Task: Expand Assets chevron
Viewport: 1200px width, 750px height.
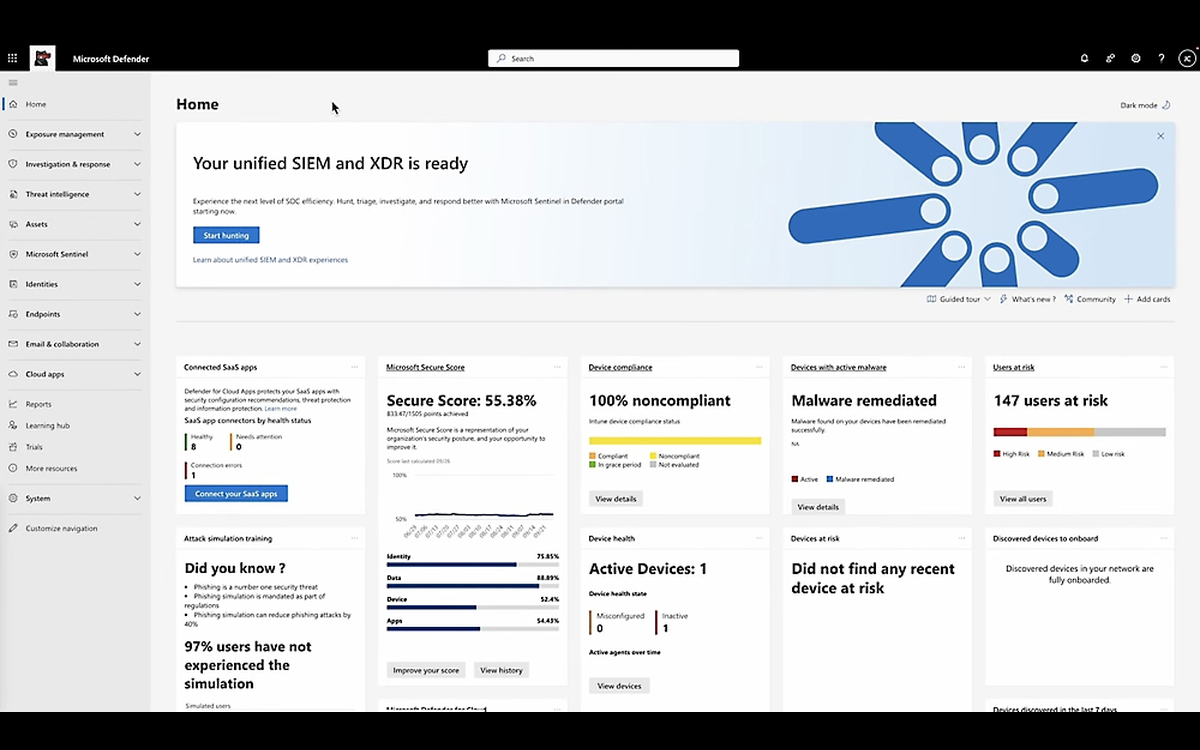Action: click(137, 224)
